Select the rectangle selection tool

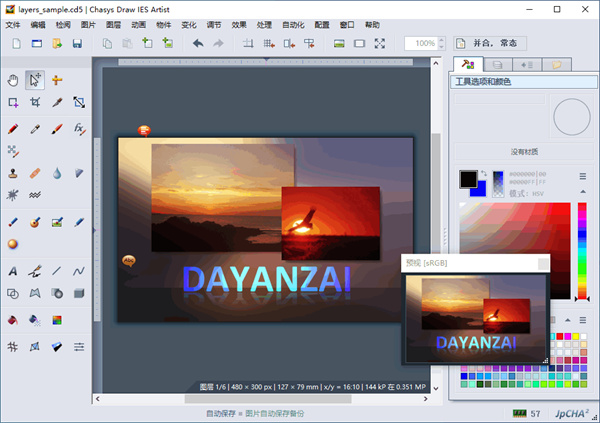13,103
